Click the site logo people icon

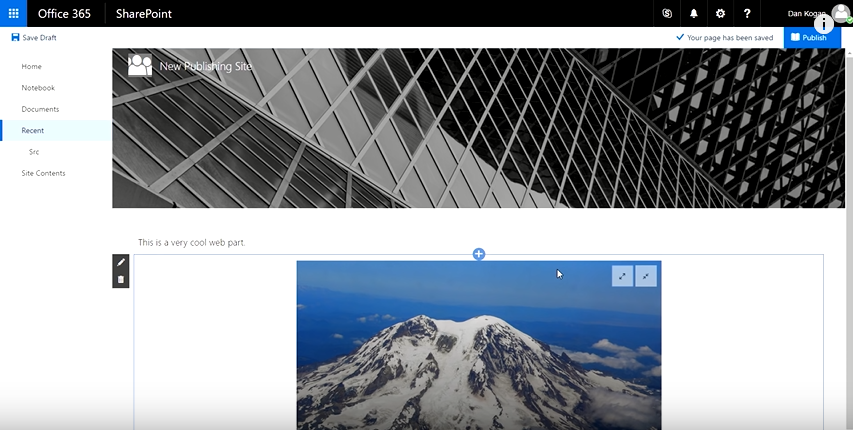(x=140, y=65)
